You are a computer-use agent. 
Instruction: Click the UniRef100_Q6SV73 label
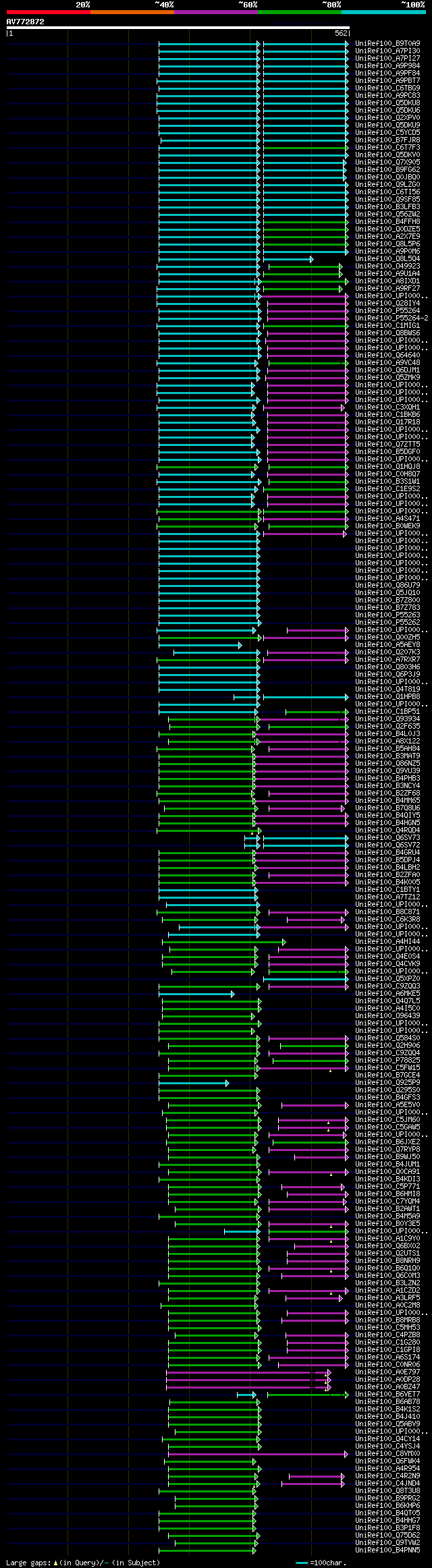[x=387, y=837]
